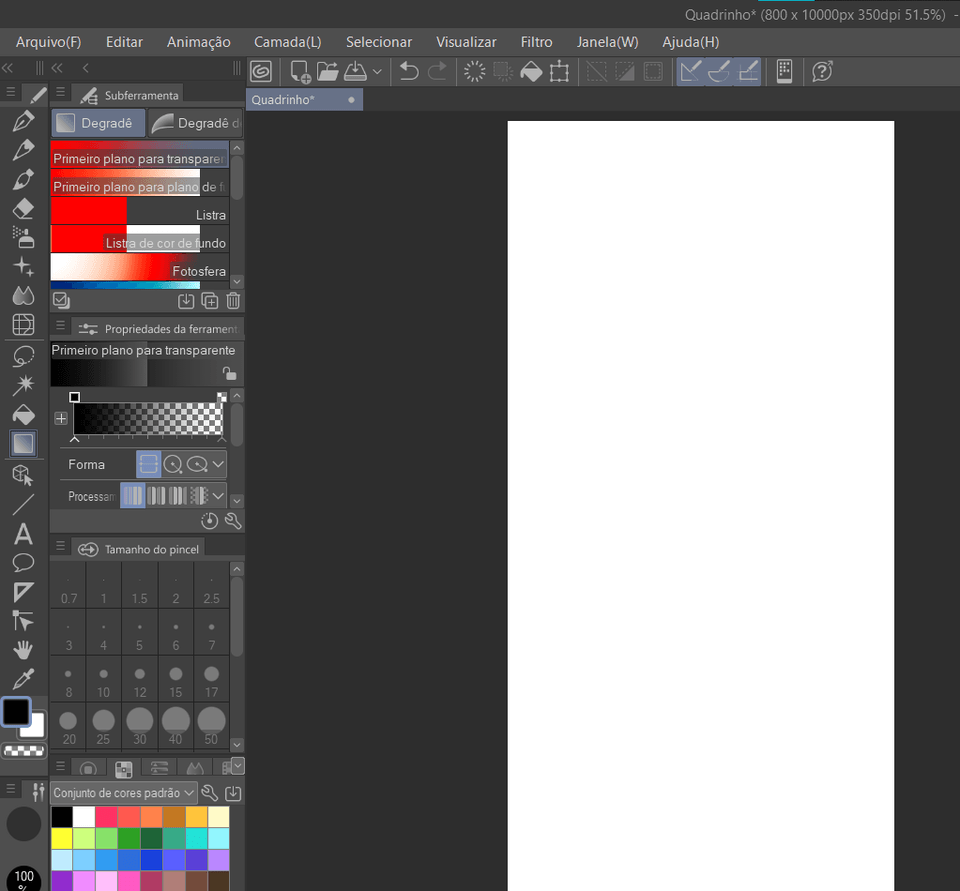Open Clip Studio launcher icon

[x=261, y=72]
